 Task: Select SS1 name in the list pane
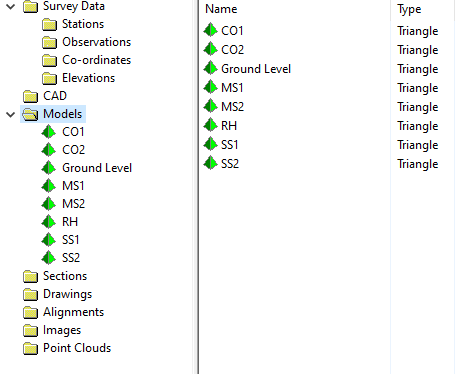click(x=230, y=145)
